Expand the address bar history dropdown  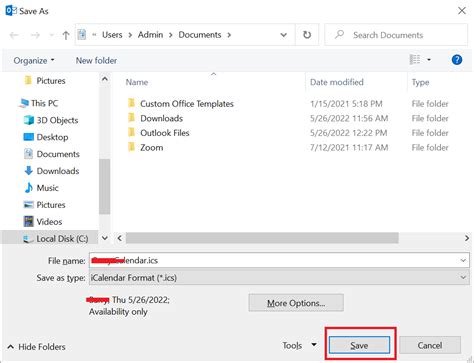283,35
